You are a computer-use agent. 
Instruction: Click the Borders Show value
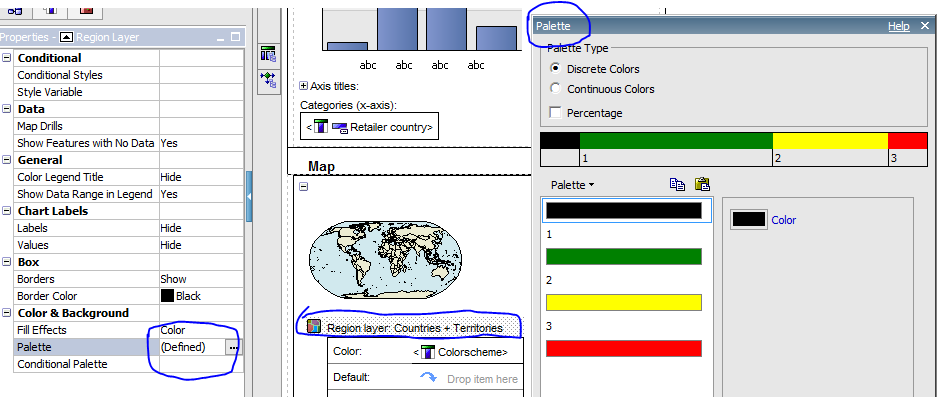202,279
